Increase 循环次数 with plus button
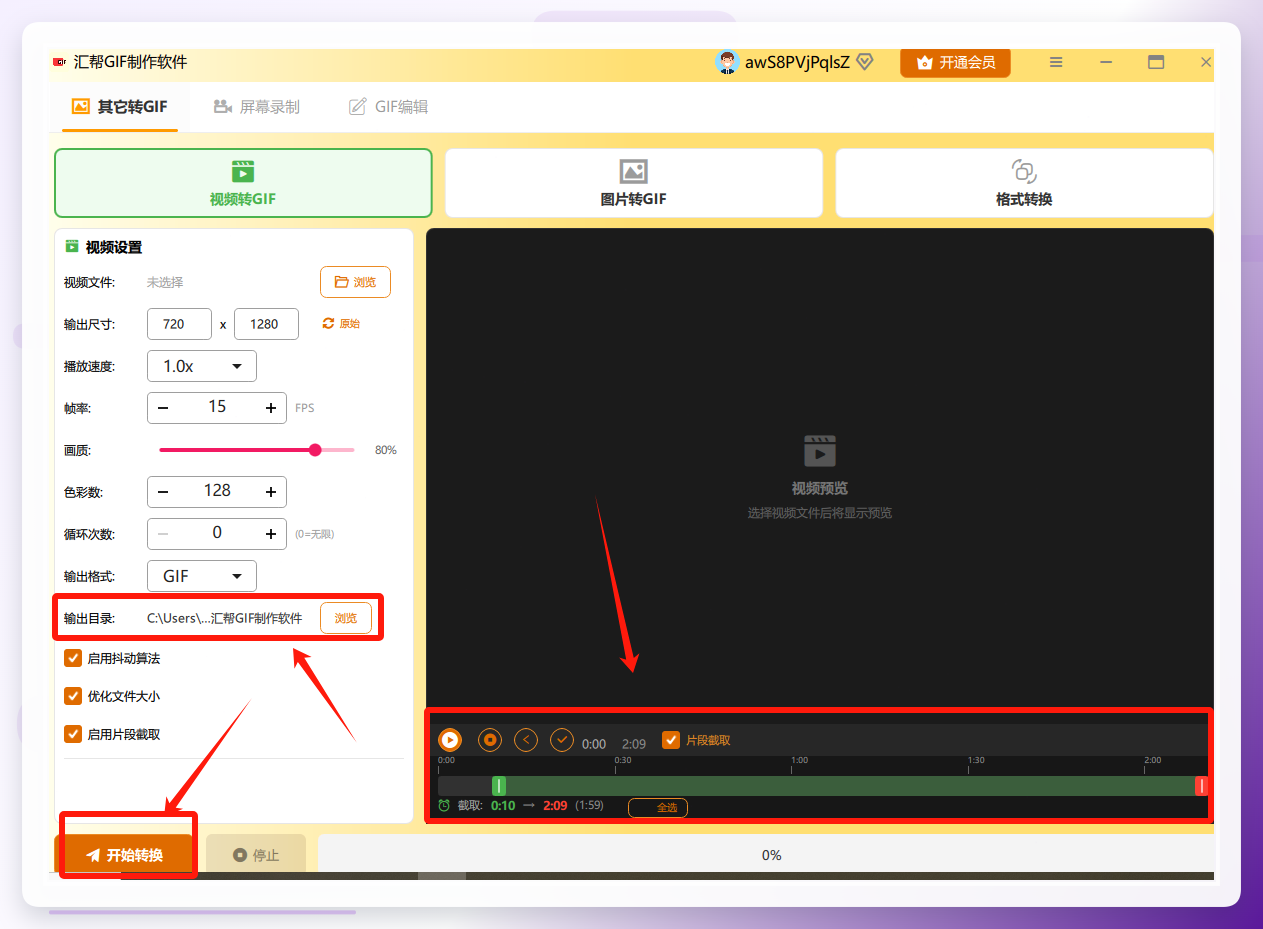Viewport: 1263px width, 929px height. point(270,534)
